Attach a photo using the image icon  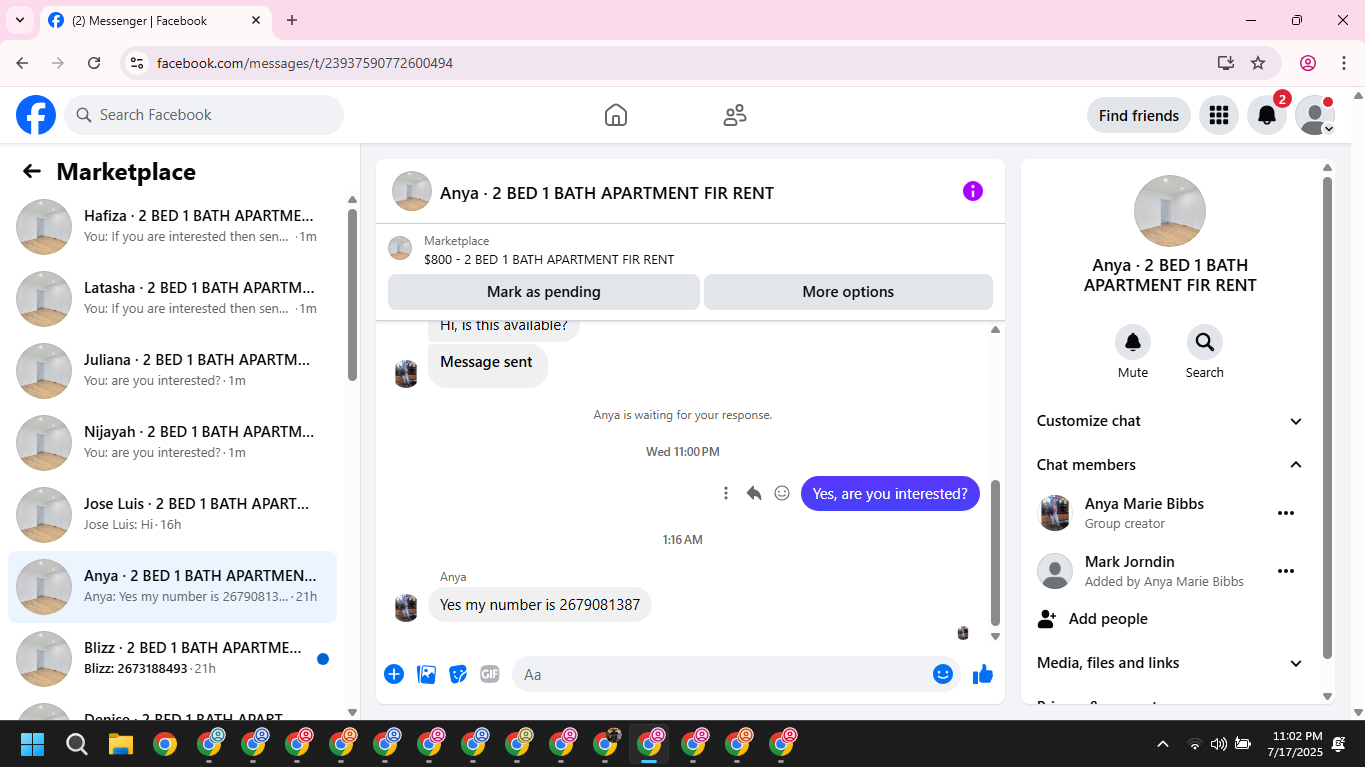(426, 674)
